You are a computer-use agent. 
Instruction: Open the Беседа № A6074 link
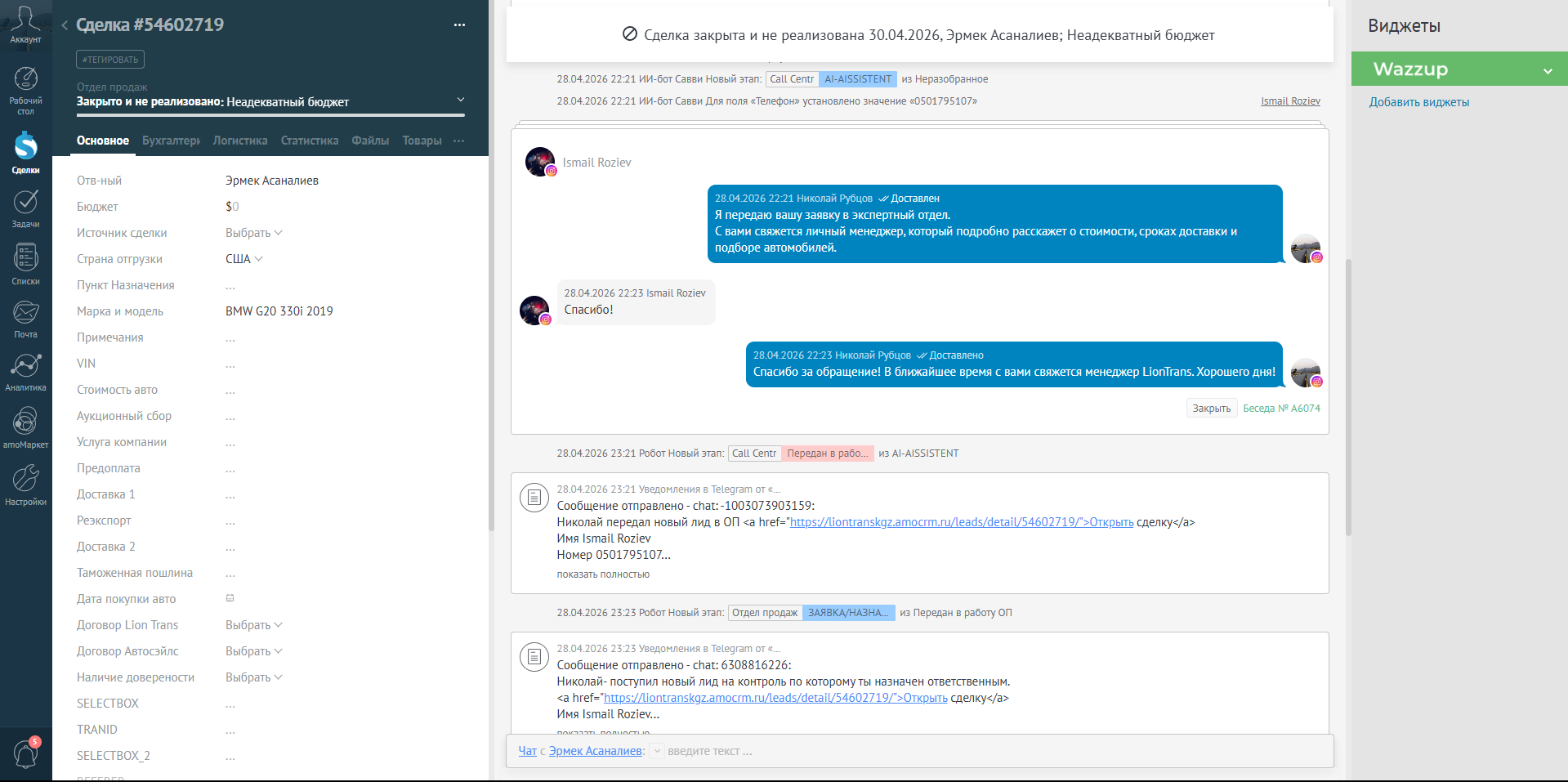point(1281,409)
